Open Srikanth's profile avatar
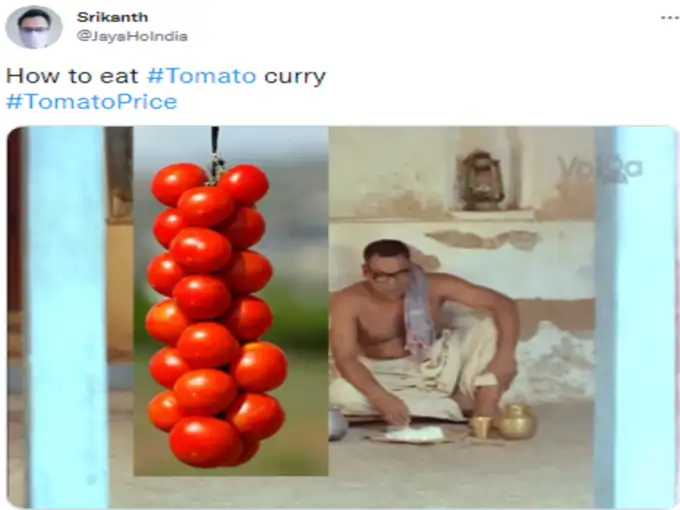 click(x=34, y=27)
